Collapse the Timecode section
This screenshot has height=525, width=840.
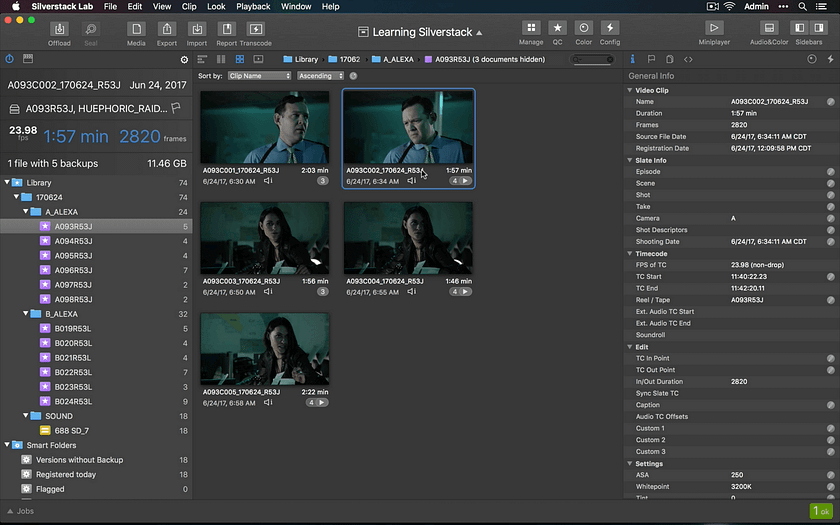point(629,253)
